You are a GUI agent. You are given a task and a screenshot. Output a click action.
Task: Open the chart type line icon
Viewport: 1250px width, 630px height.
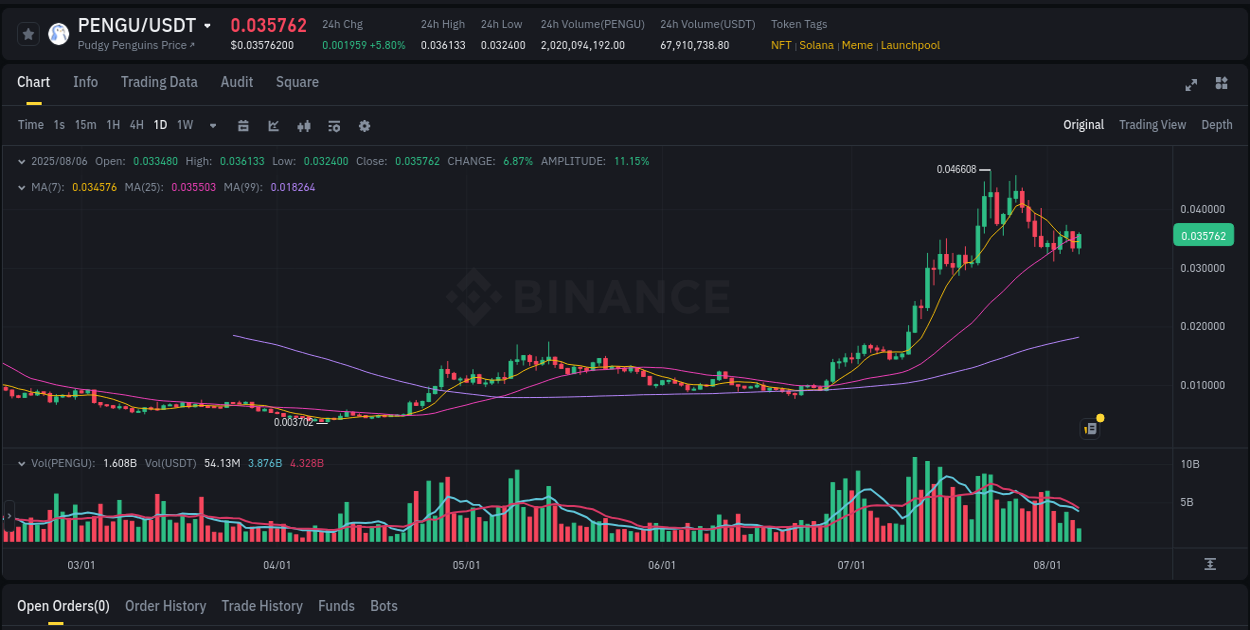[272, 126]
